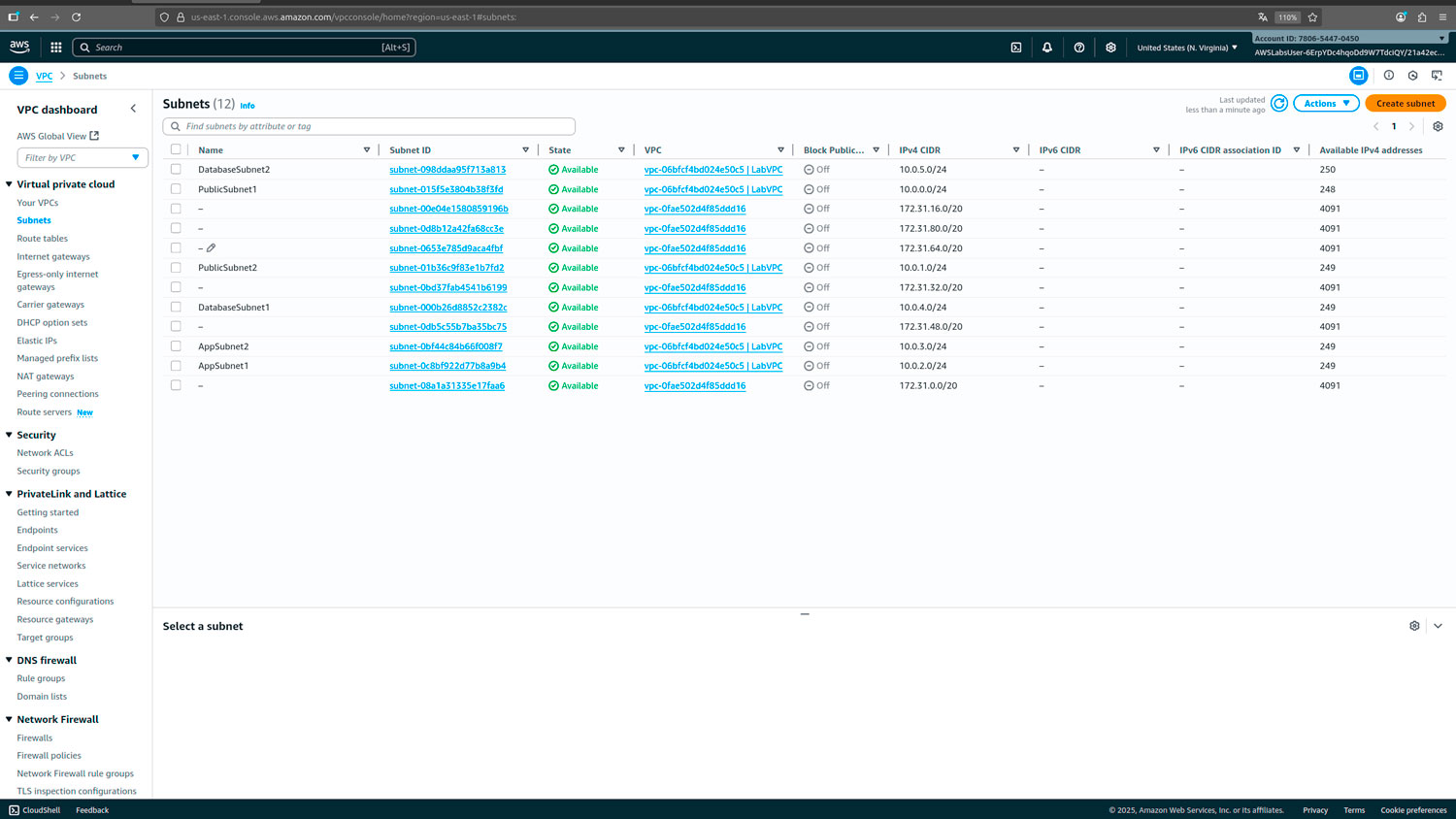Click the Create subnet button

point(1405,104)
